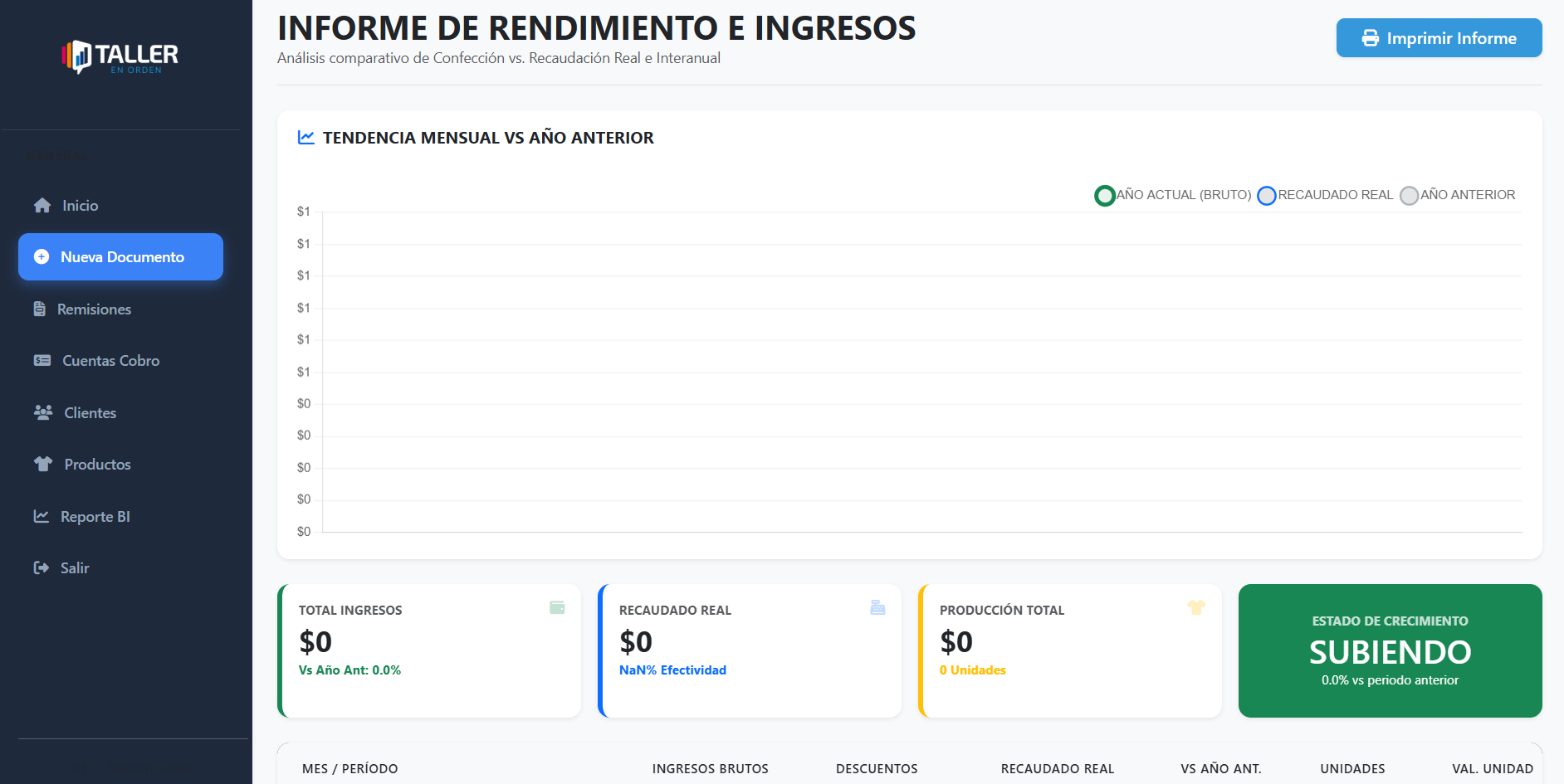
Task: Click the TALLER logo in the sidebar
Action: click(x=120, y=56)
